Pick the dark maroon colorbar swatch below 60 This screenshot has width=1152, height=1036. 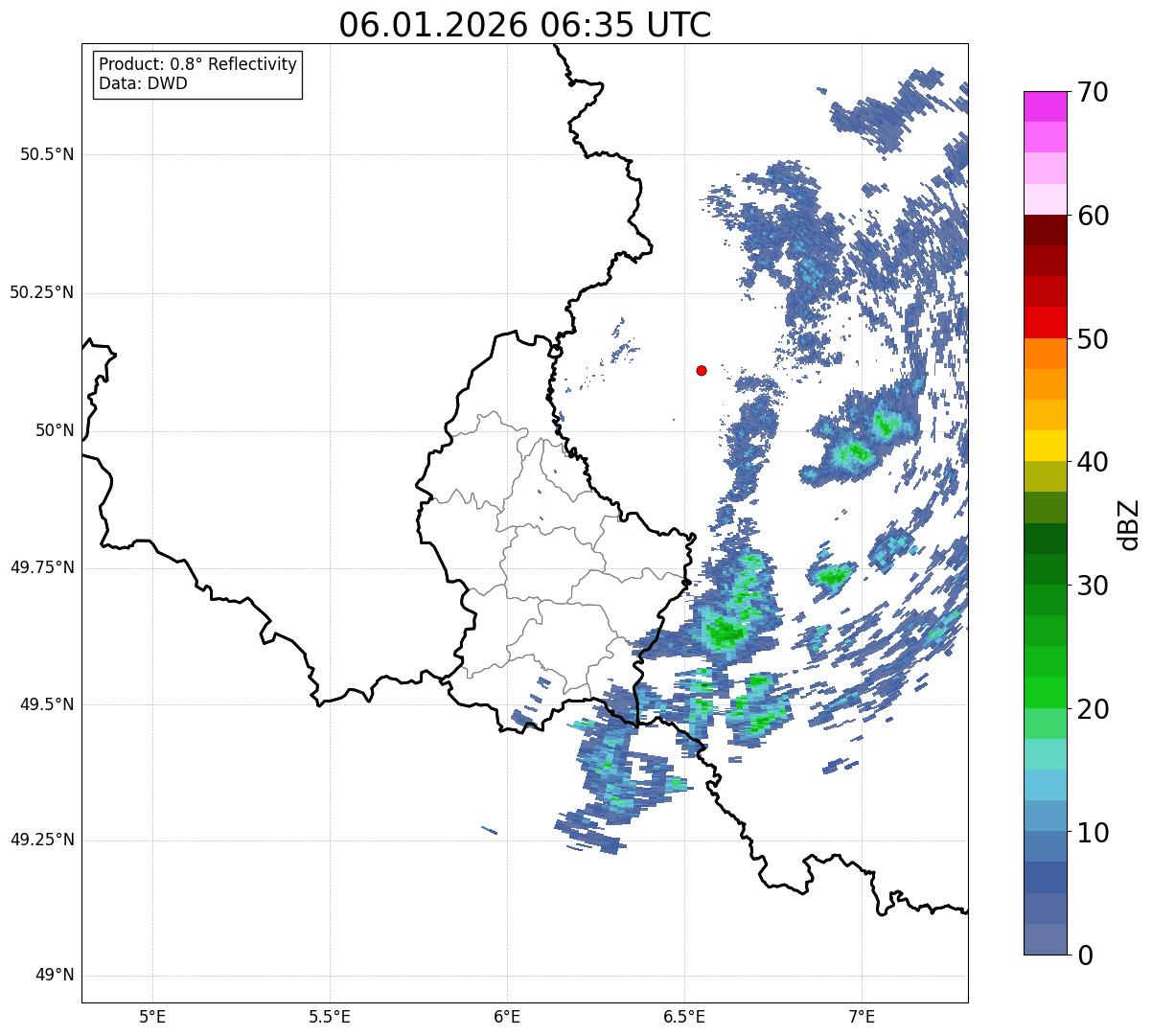[x=1045, y=230]
